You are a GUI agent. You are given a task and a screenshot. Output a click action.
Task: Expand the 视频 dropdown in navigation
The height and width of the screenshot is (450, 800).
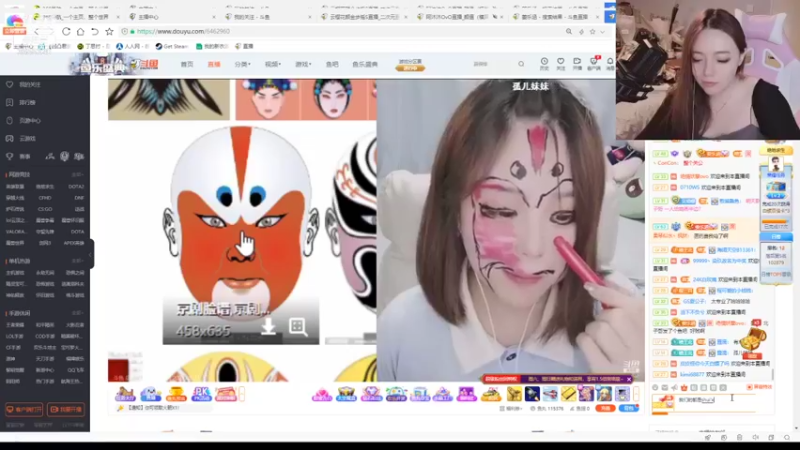tap(273, 64)
